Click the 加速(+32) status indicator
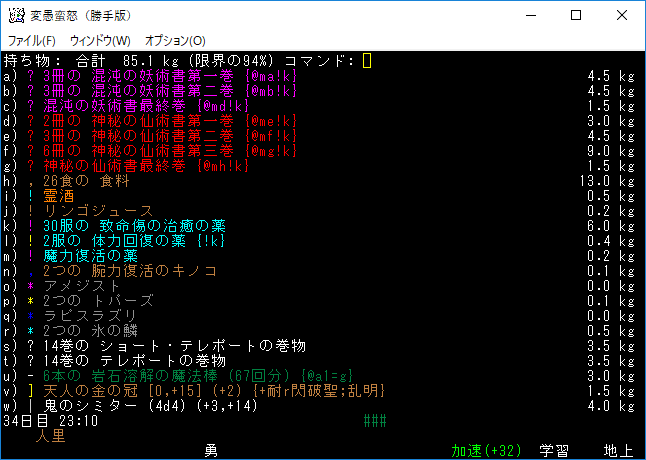 pyautogui.click(x=486, y=451)
